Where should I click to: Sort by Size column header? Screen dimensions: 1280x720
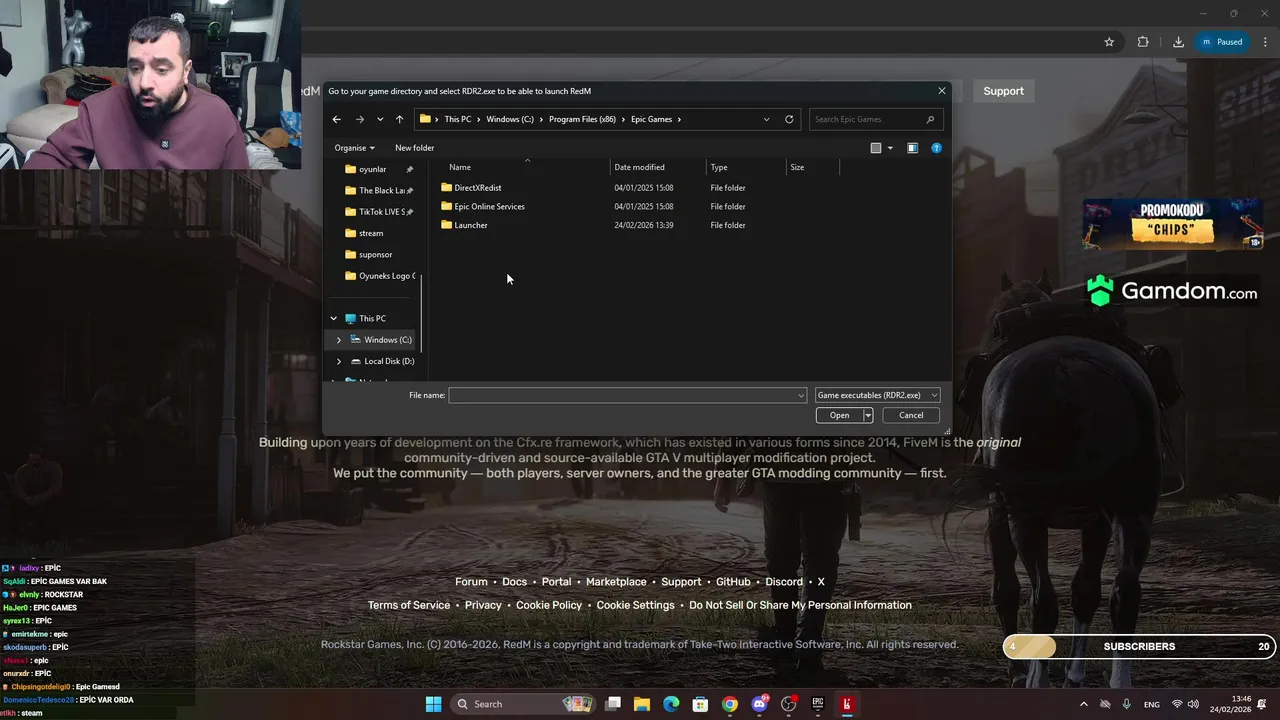pos(797,167)
